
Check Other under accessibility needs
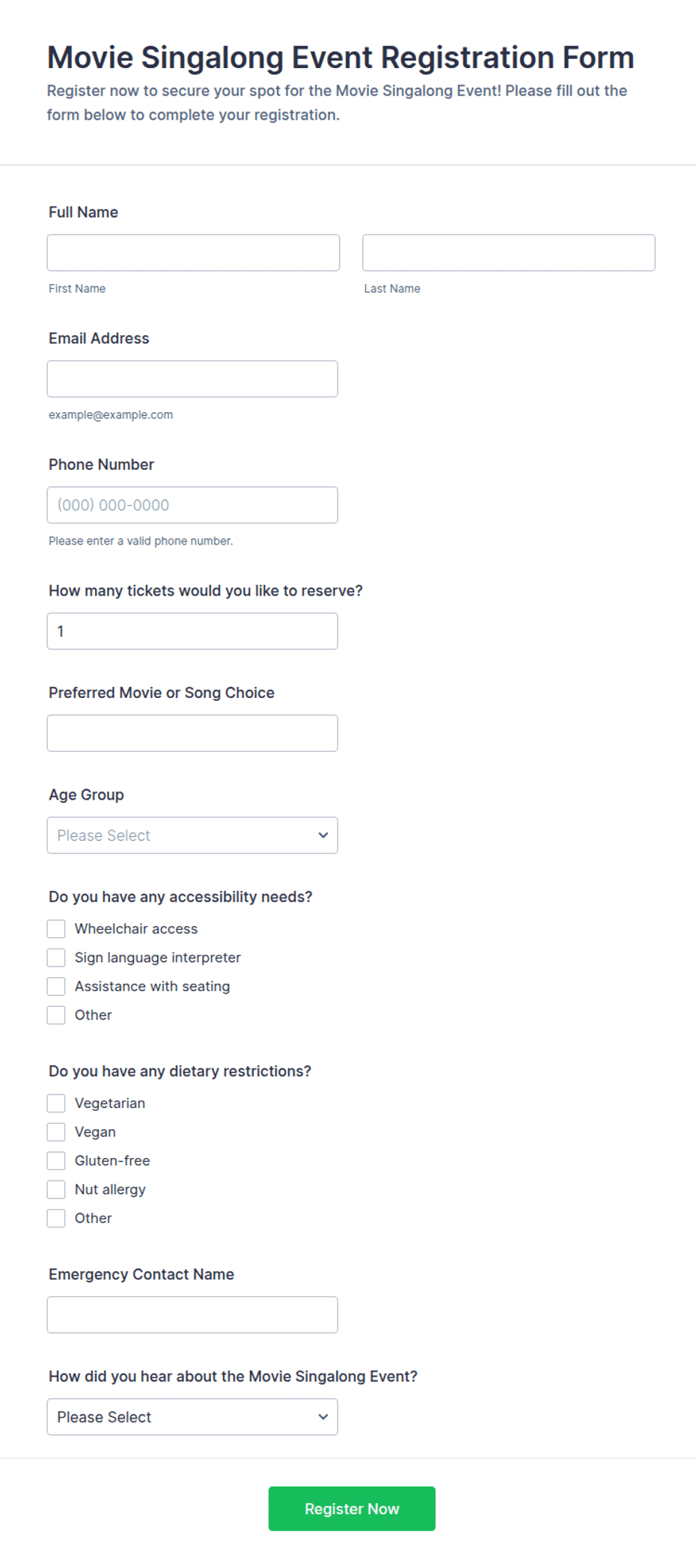[56, 1015]
